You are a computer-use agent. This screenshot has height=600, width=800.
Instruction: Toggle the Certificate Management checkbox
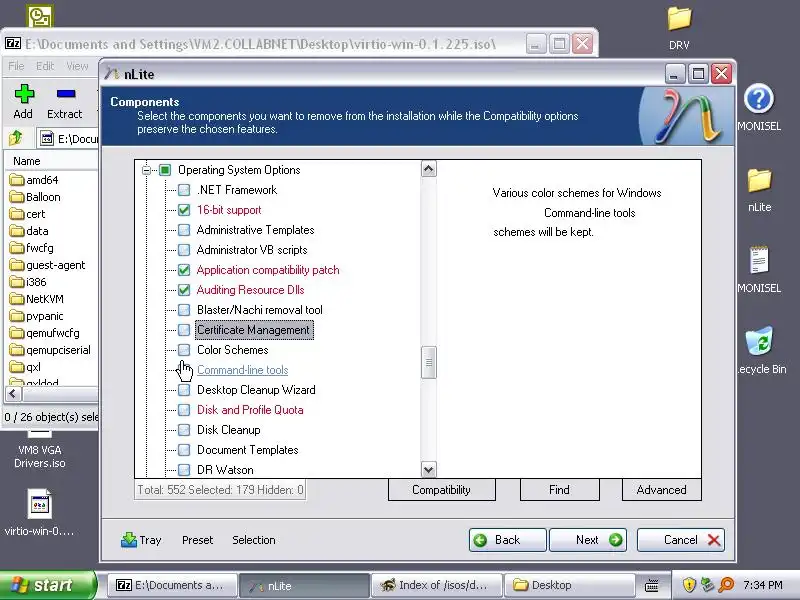184,330
